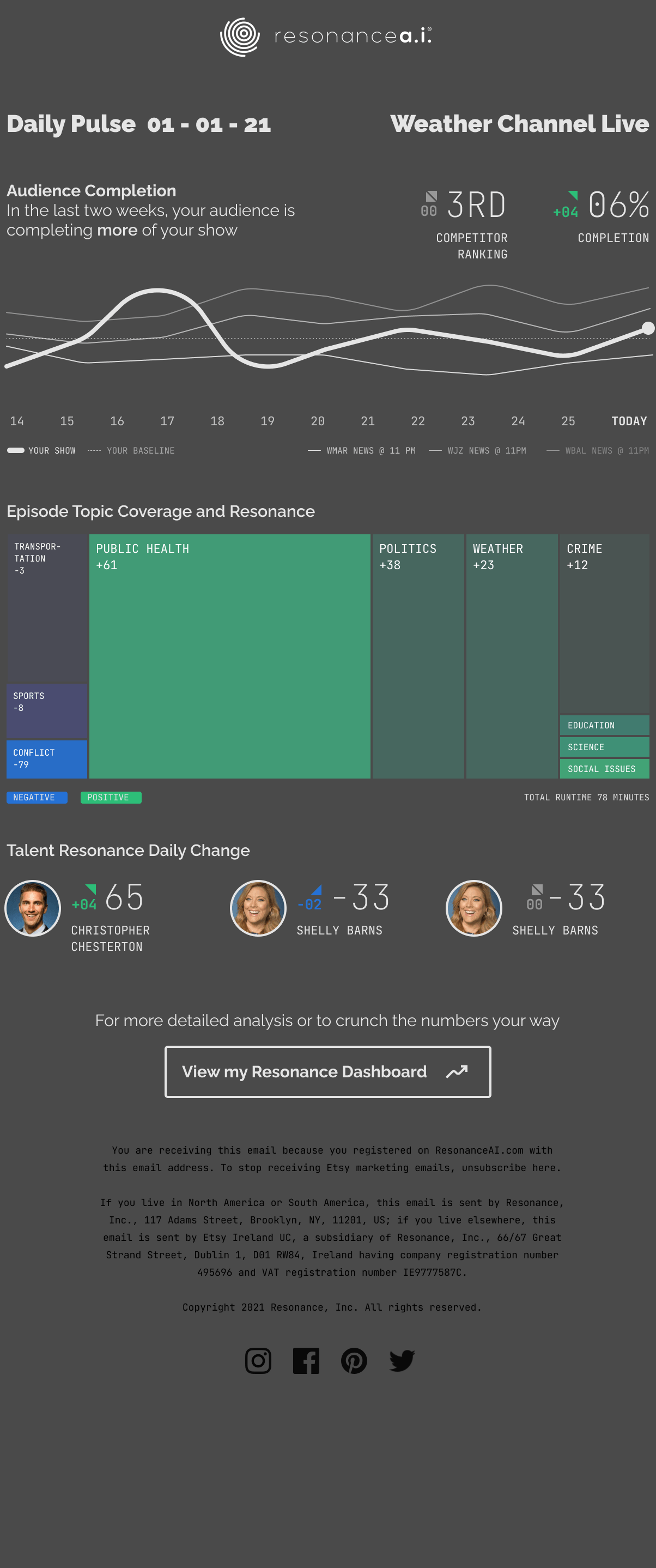Open the Instagram social icon
This screenshot has height=1568, width=656.
pyautogui.click(x=258, y=1360)
